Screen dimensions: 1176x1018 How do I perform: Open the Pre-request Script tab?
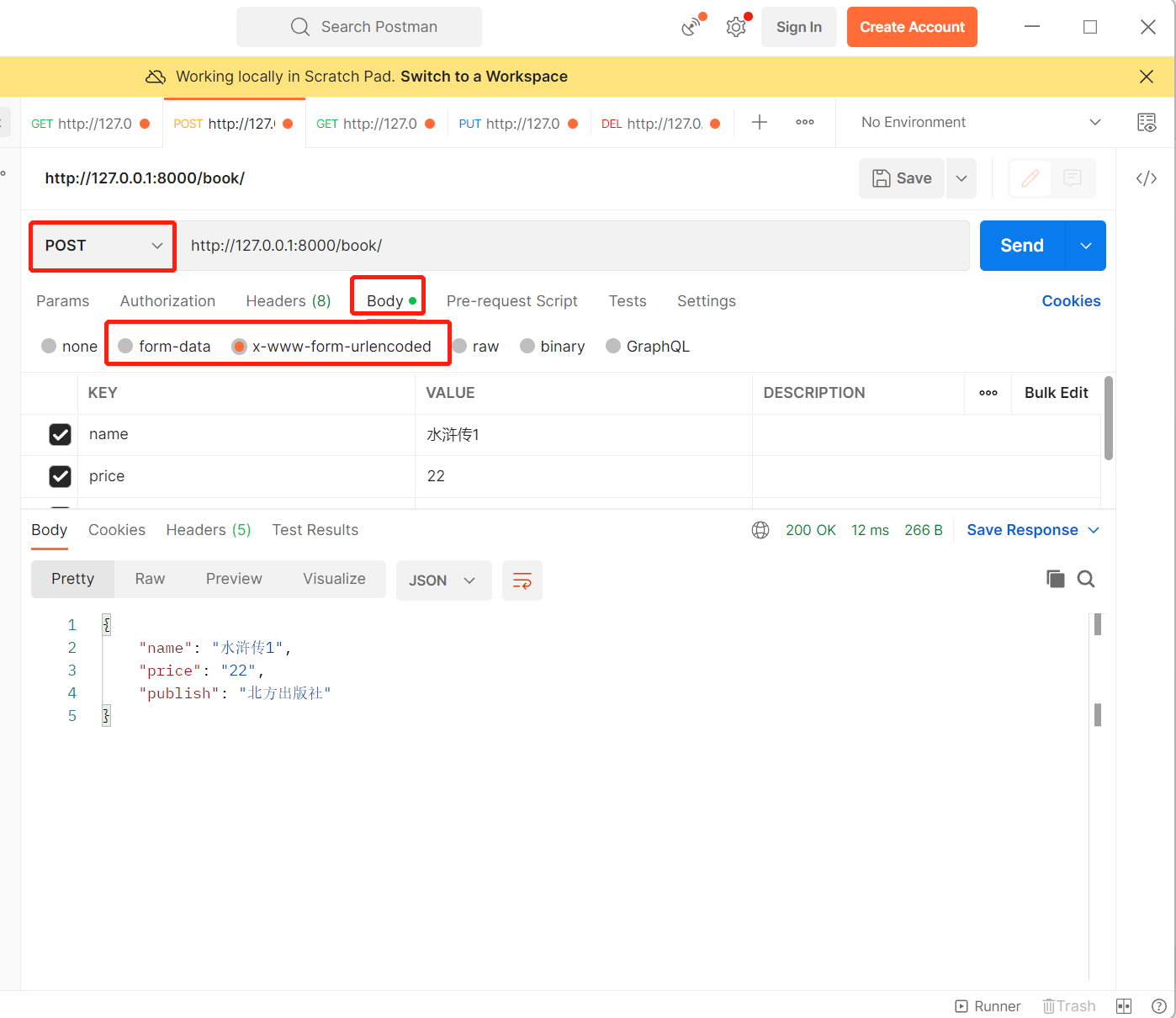pyautogui.click(x=512, y=301)
